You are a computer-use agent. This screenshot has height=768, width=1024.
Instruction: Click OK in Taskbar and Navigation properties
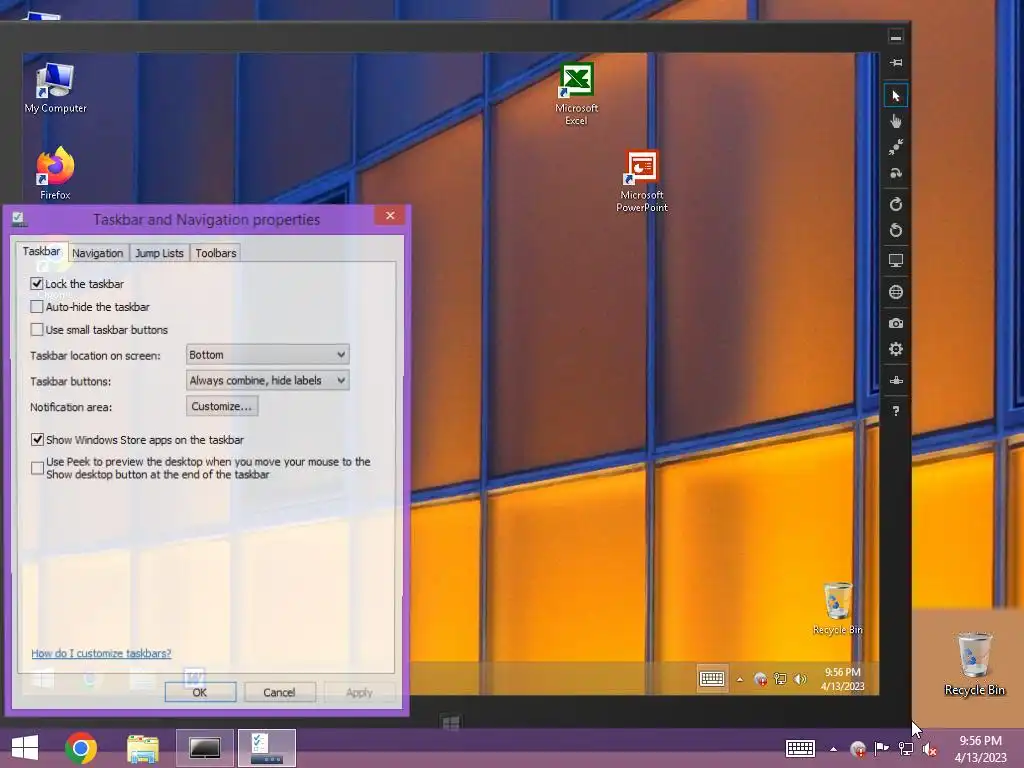(x=200, y=692)
